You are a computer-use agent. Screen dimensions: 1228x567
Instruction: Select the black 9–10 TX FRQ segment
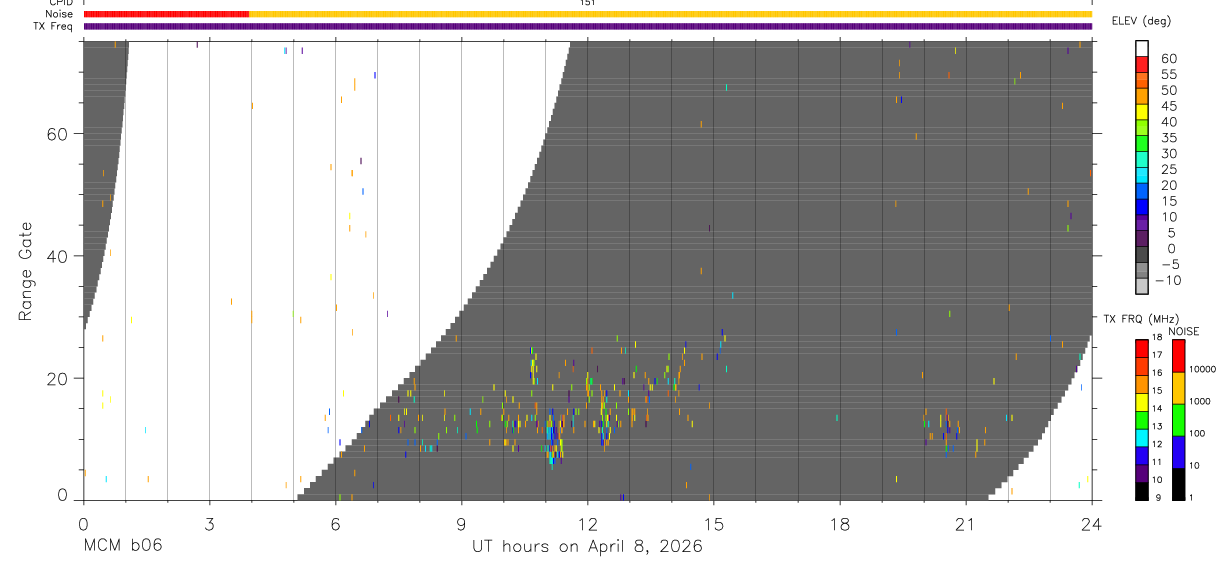pyautogui.click(x=1142, y=489)
